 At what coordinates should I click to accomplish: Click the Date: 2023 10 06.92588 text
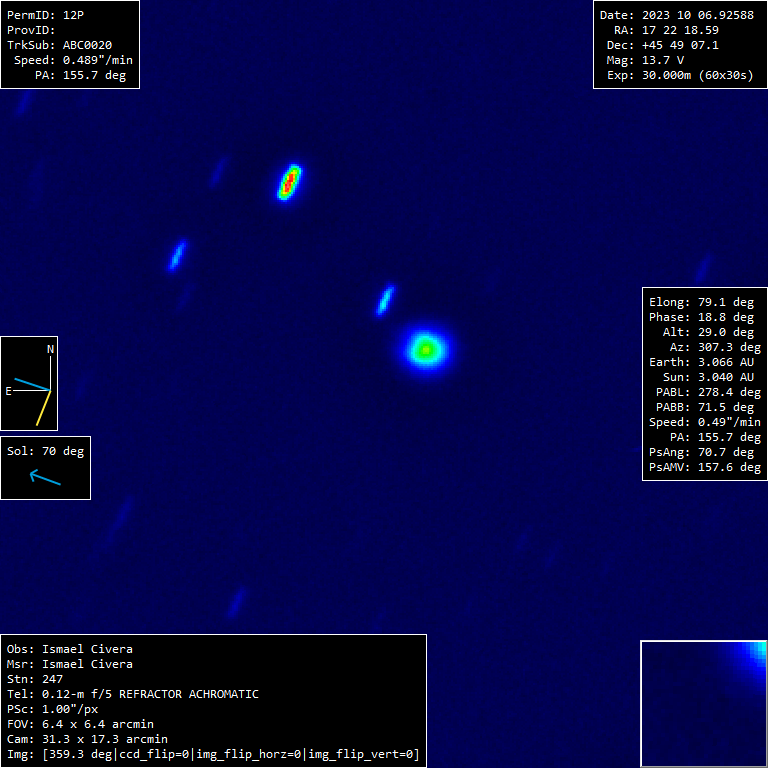[677, 15]
